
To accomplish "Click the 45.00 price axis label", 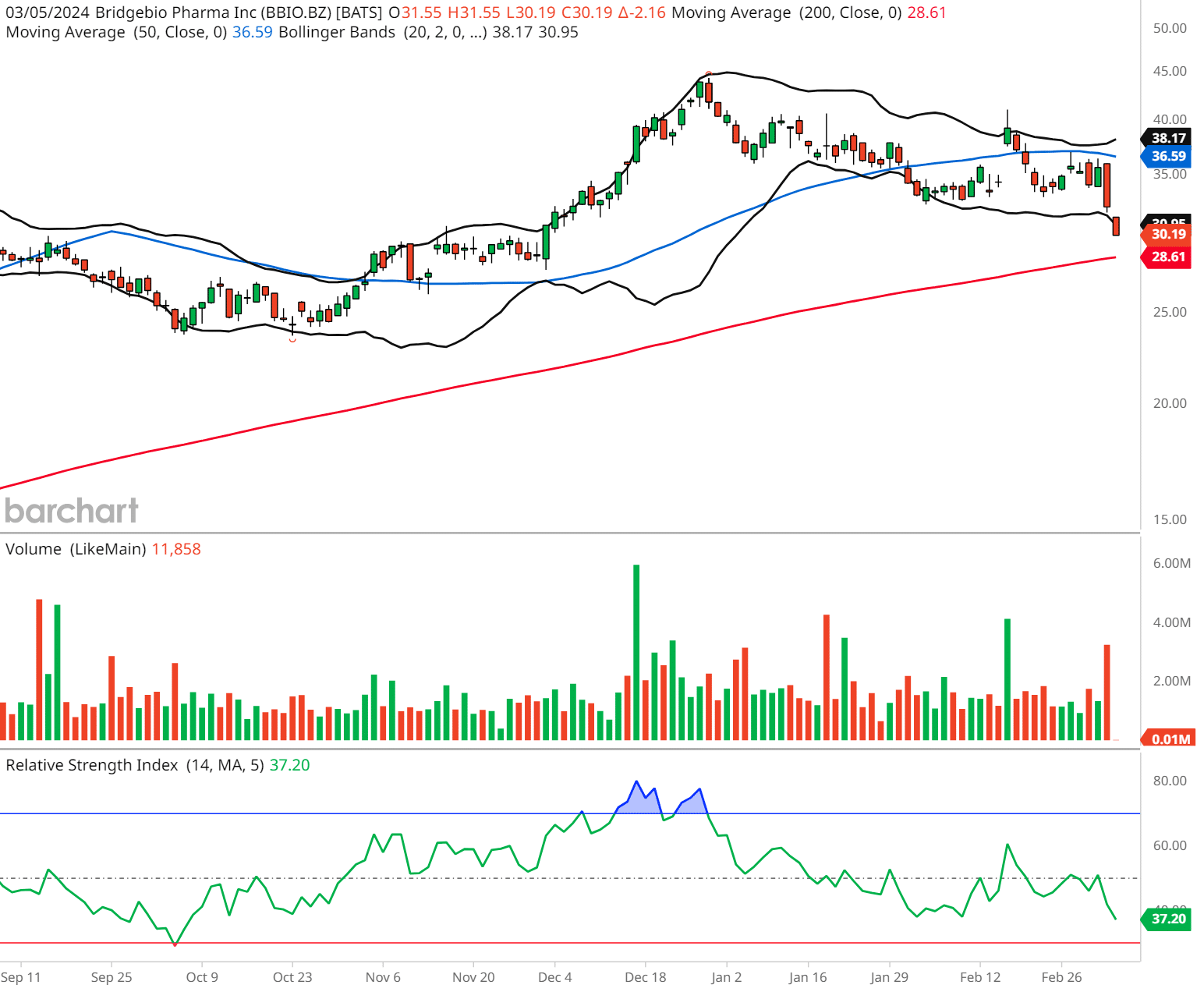I will (1170, 71).
